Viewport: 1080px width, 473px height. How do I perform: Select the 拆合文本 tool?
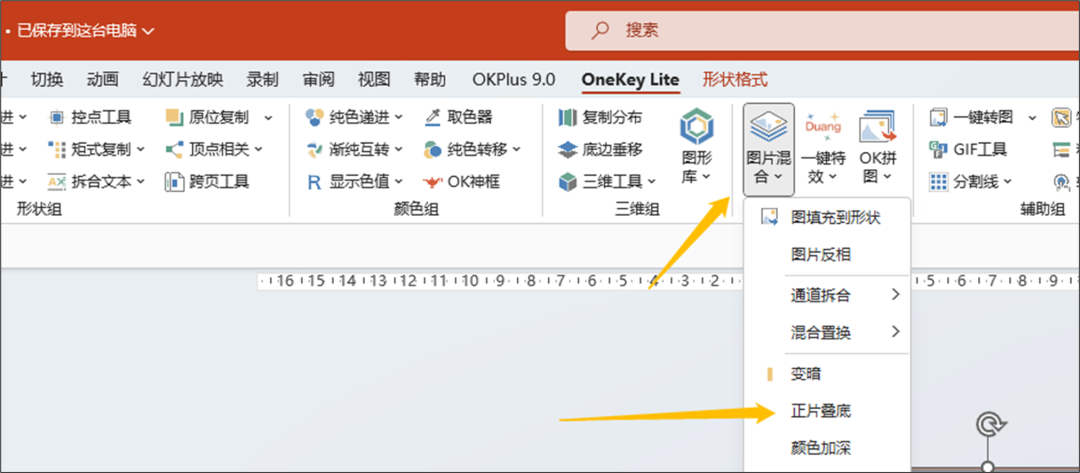(x=96, y=181)
